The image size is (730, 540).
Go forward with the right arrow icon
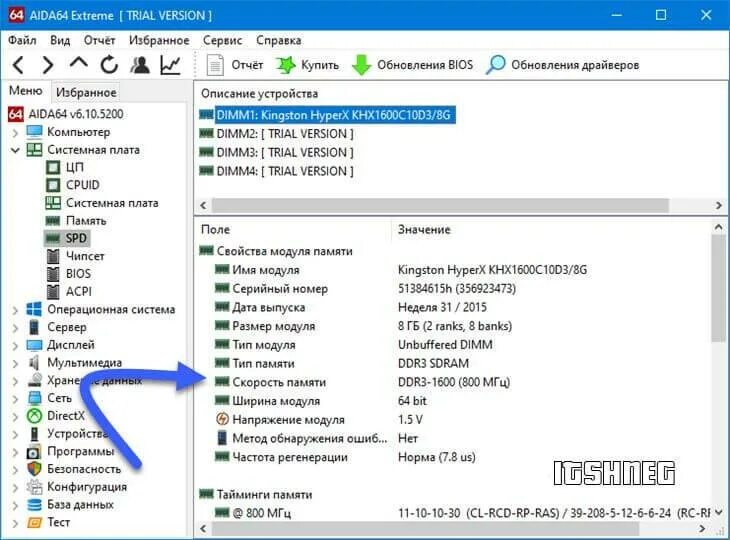(48, 65)
